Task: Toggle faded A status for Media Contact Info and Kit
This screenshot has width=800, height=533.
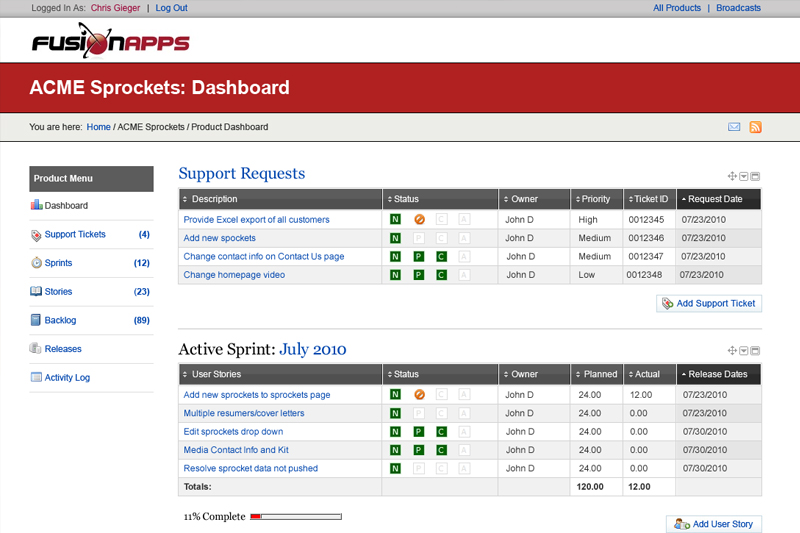Action: point(464,450)
